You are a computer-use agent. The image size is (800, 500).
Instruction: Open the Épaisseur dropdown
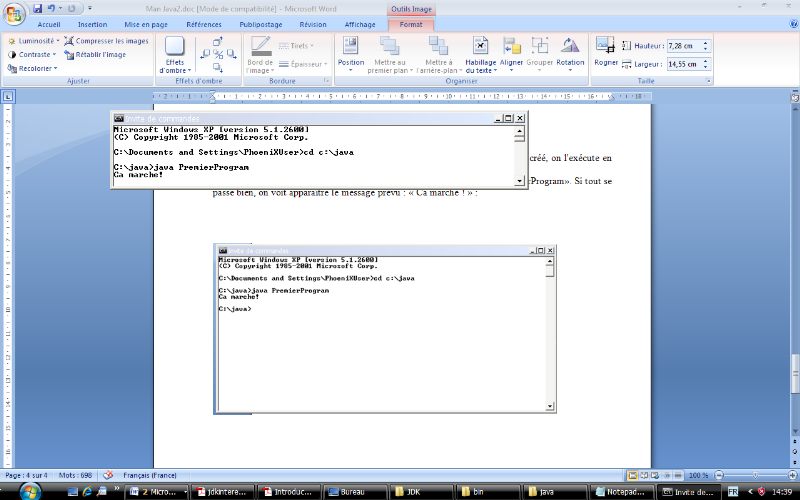tap(303, 64)
